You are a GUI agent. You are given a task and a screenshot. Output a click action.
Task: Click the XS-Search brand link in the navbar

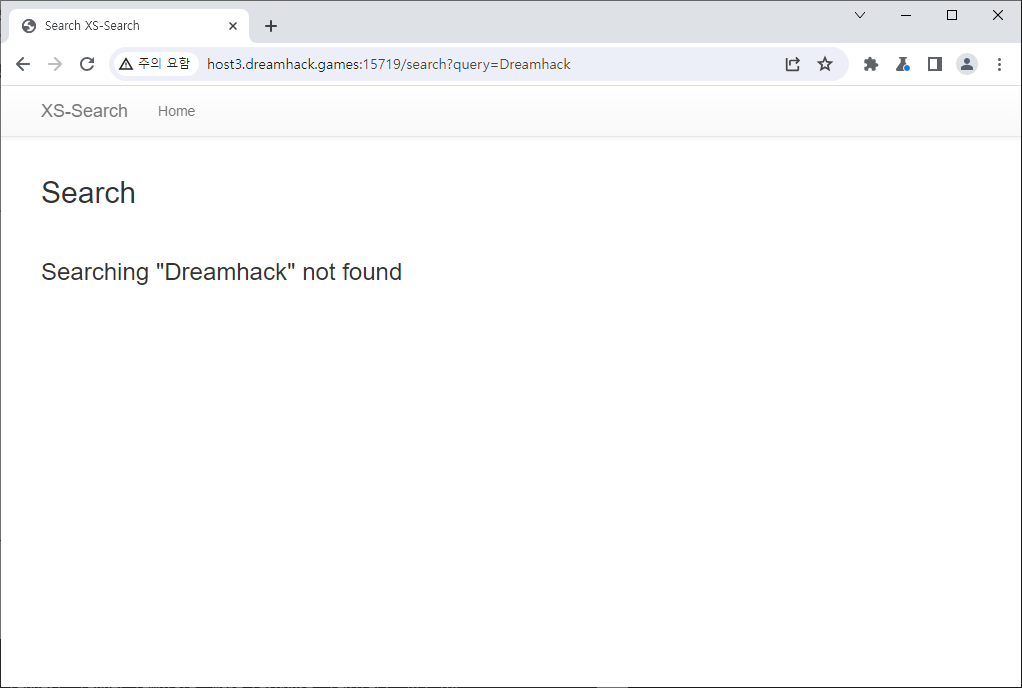pyautogui.click(x=84, y=111)
